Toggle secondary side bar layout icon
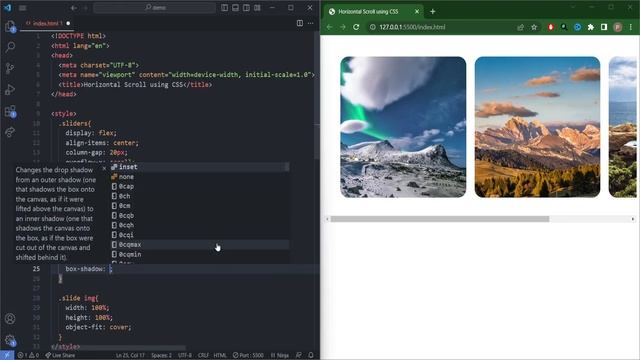 [247, 8]
